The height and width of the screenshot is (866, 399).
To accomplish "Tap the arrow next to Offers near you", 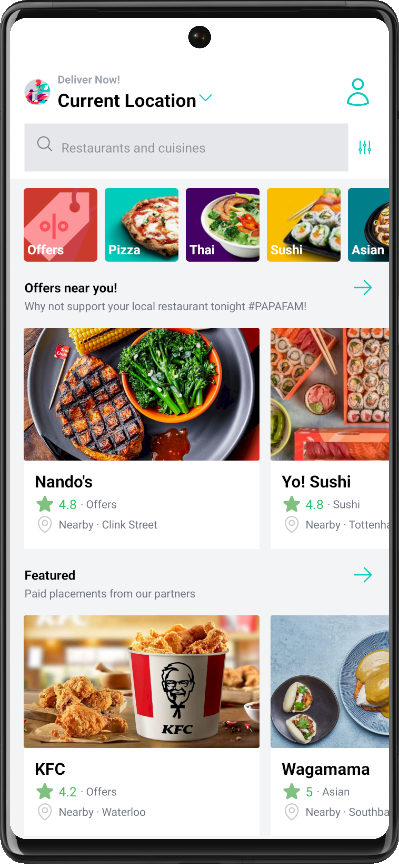I will [363, 287].
